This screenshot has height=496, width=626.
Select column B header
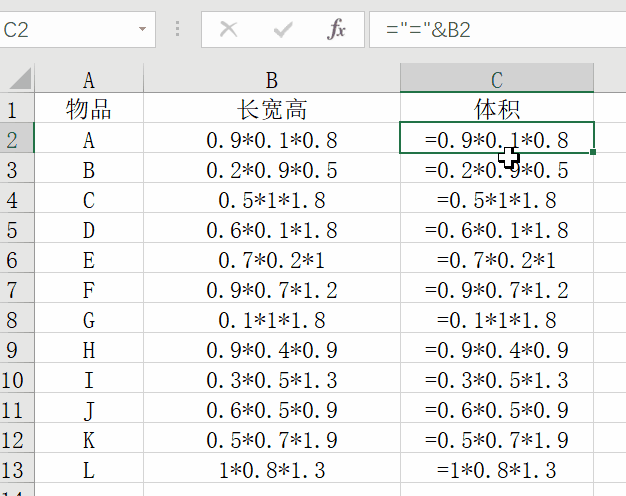tap(271, 78)
